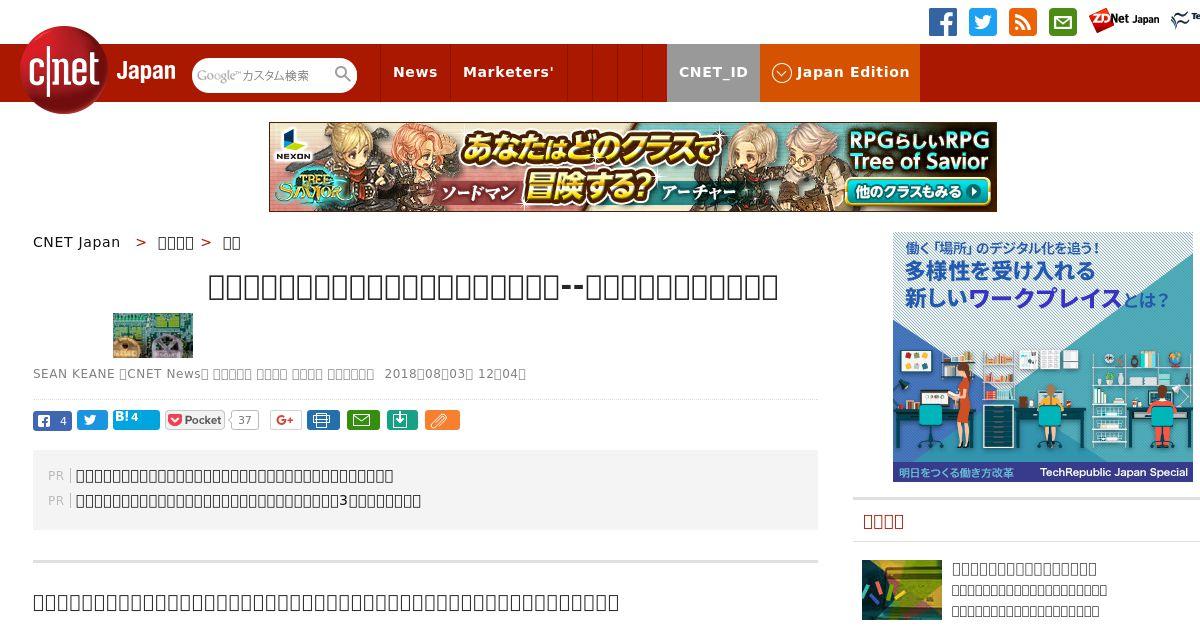Open the sidebar featured article title
This screenshot has width=1200, height=630.
click(1024, 569)
